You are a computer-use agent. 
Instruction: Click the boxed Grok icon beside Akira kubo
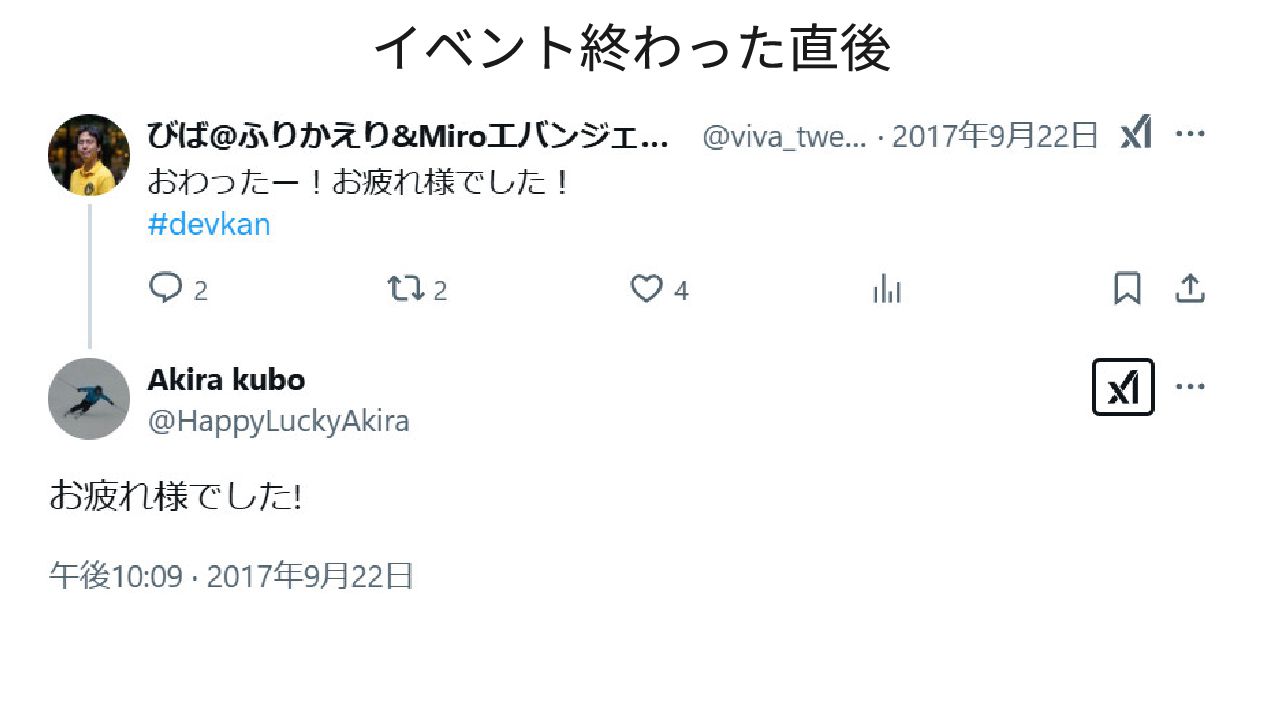coord(1123,387)
